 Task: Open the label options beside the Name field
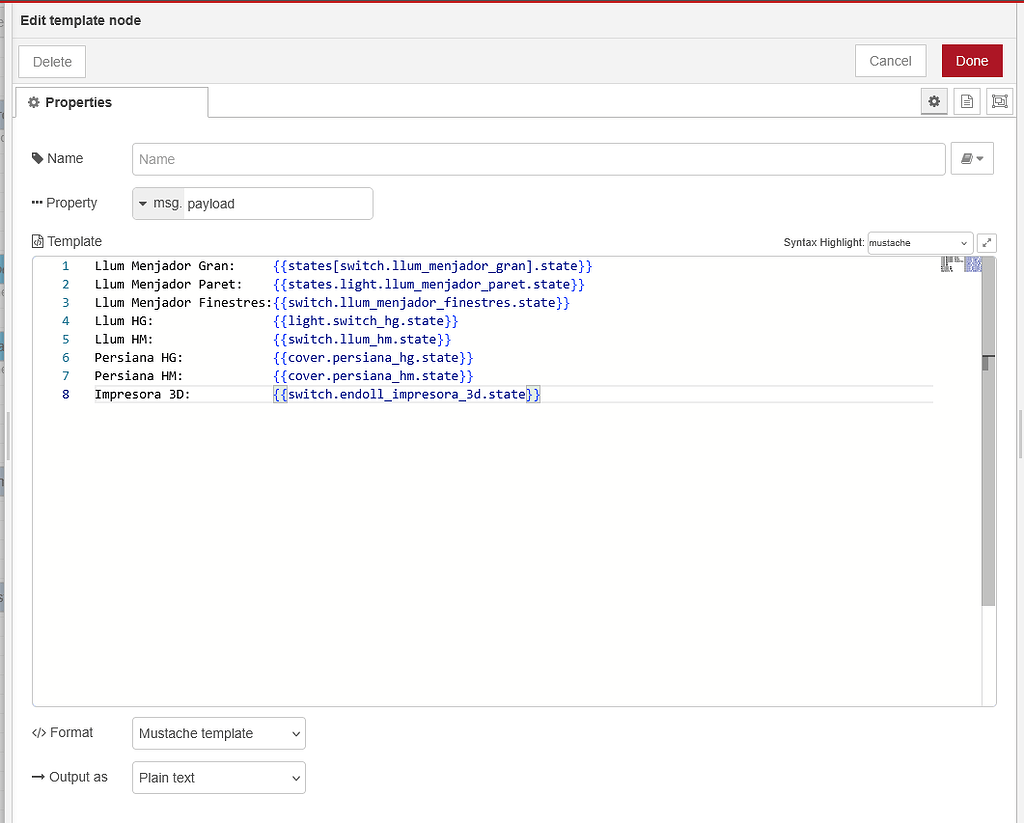tap(971, 158)
